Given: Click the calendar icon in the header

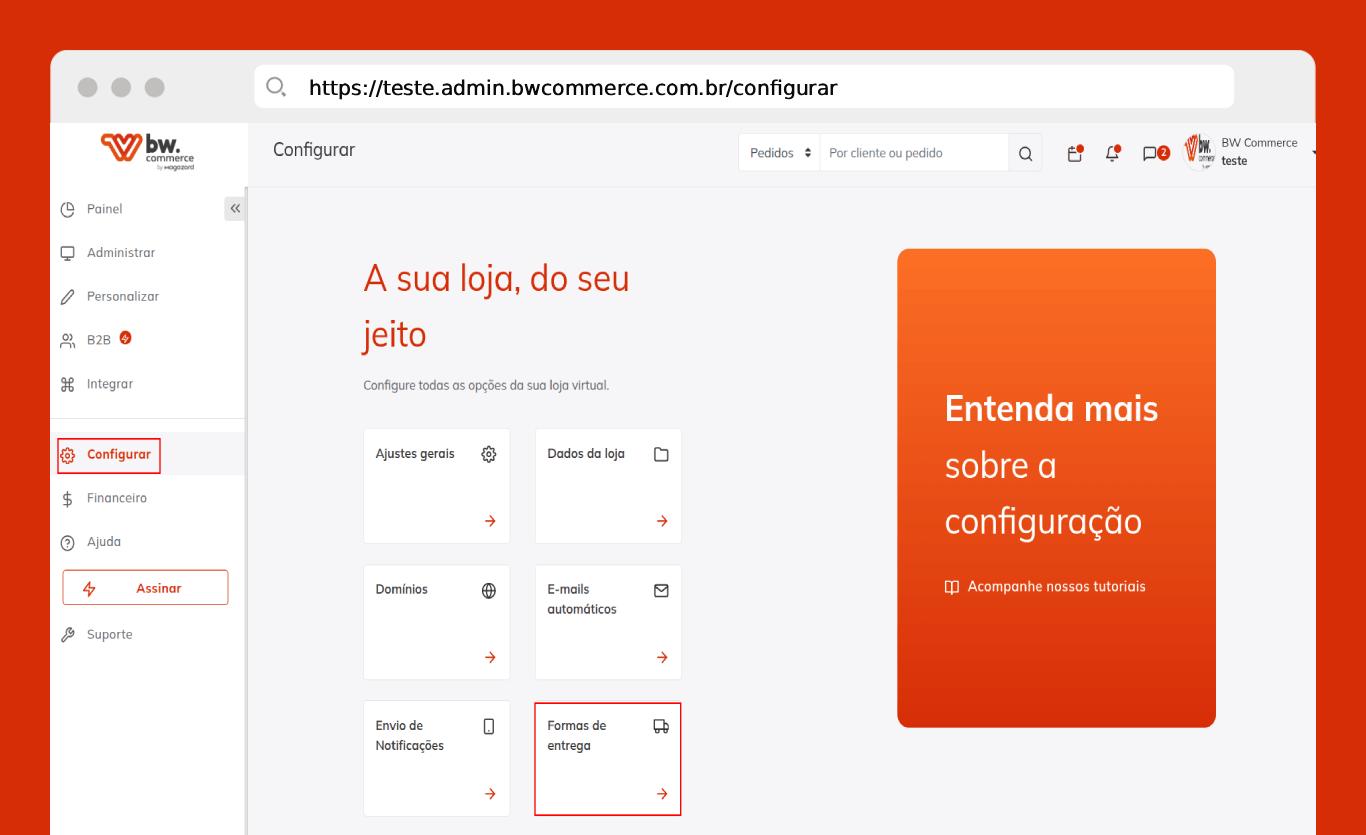Looking at the screenshot, I should [1074, 154].
